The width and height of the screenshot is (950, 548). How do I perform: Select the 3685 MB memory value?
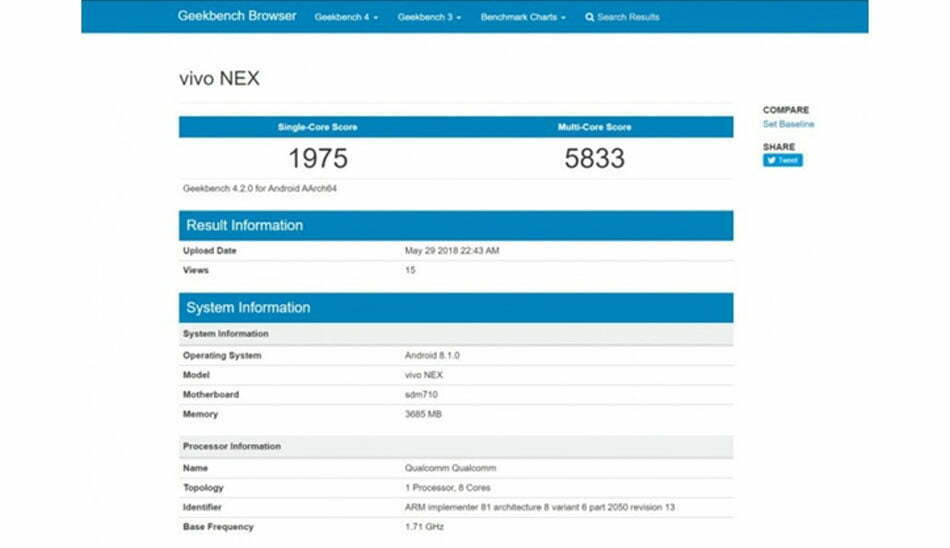pyautogui.click(x=423, y=415)
